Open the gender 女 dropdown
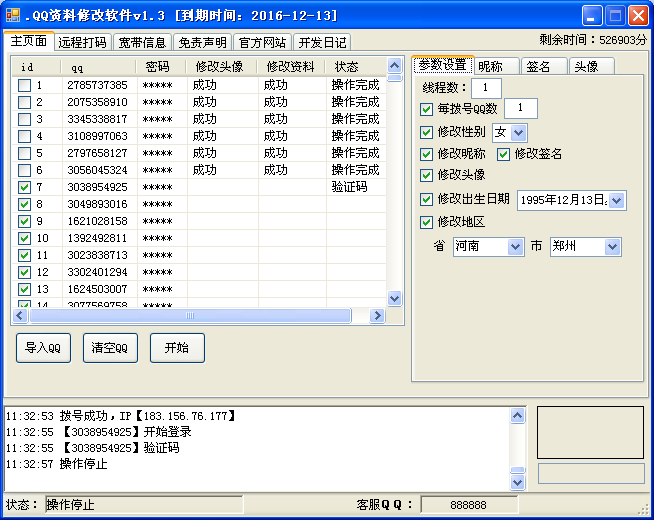The height and width of the screenshot is (520, 654). (518, 132)
